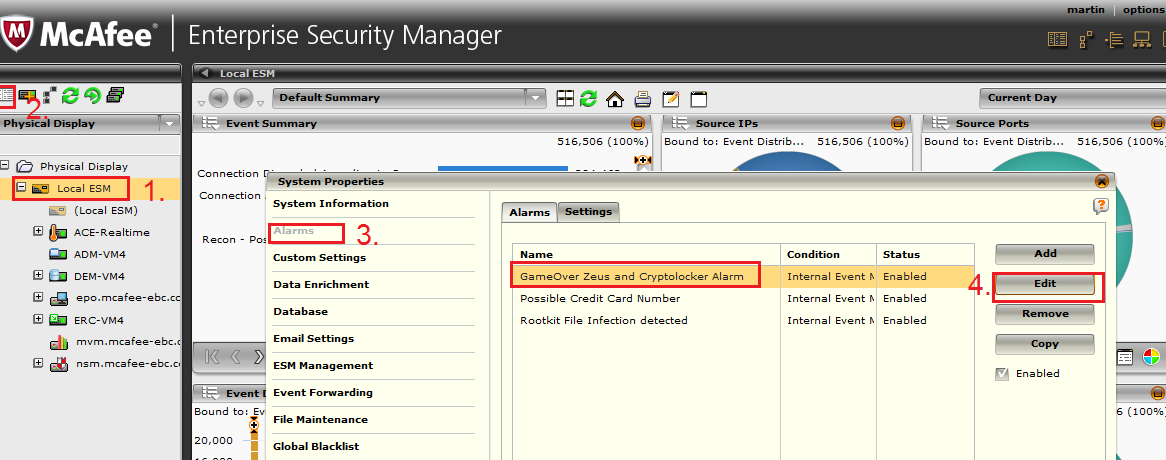Select Email Settings in System Properties list
The image size is (1166, 460).
(x=313, y=339)
